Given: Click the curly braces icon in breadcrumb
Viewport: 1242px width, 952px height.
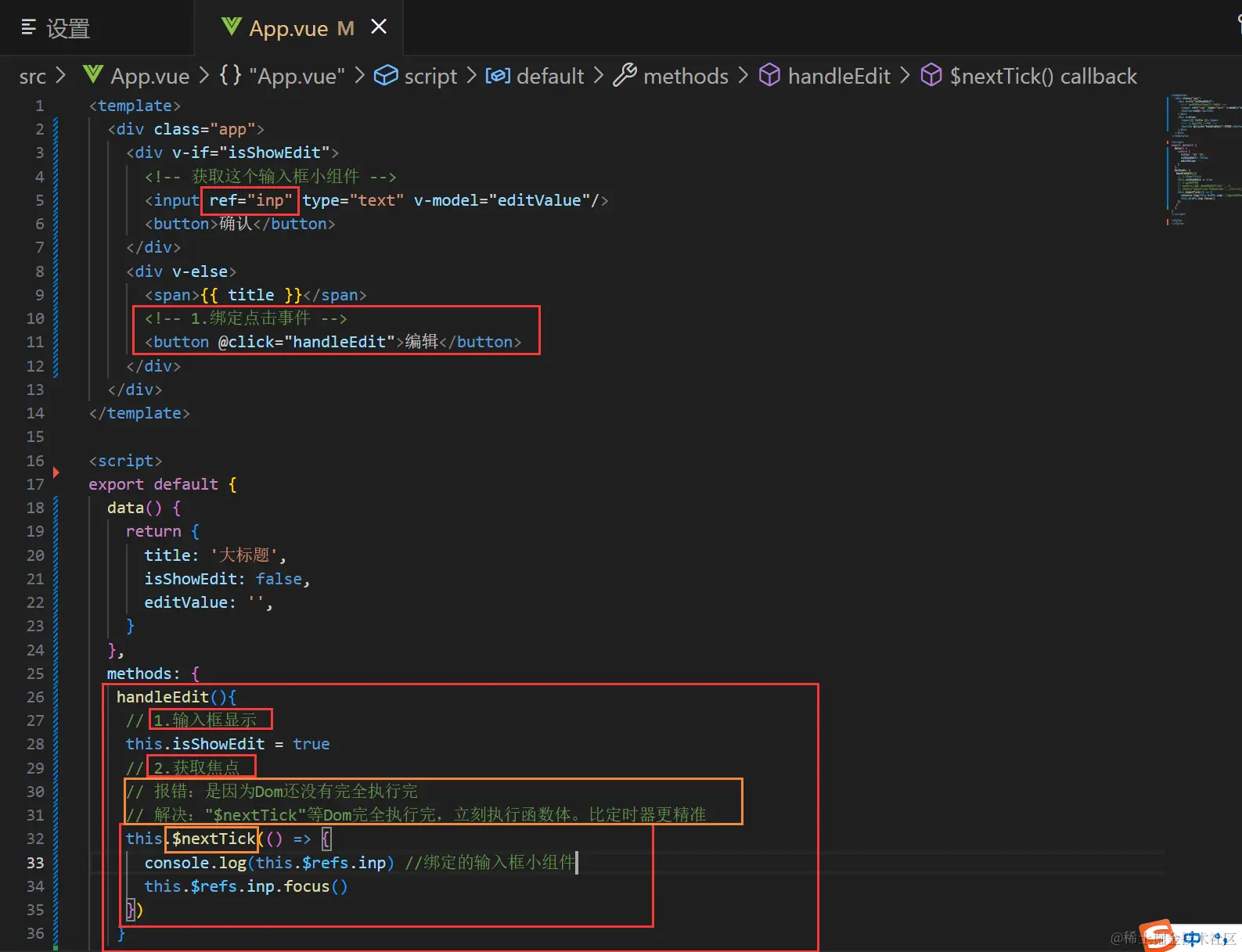Looking at the screenshot, I should pos(230,75).
